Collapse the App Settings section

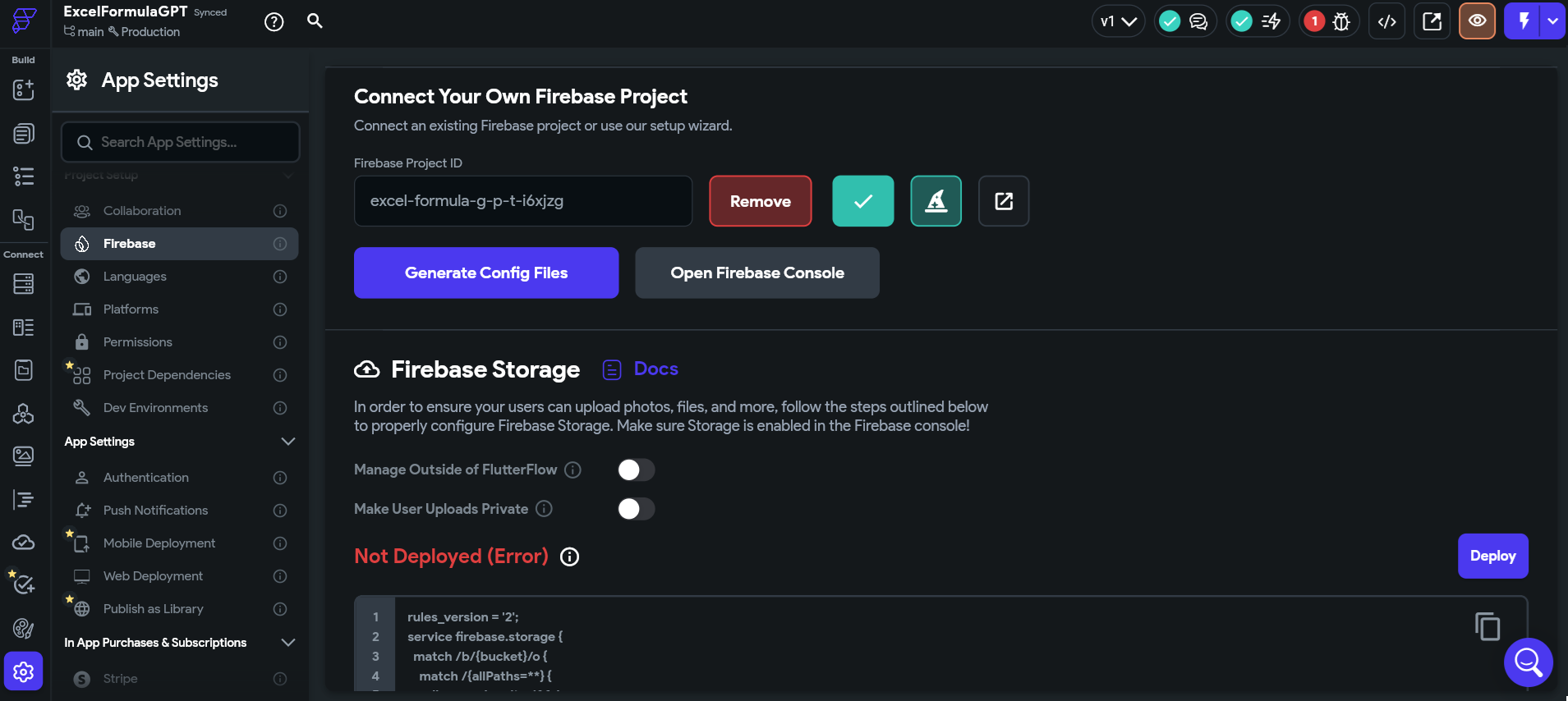point(288,442)
